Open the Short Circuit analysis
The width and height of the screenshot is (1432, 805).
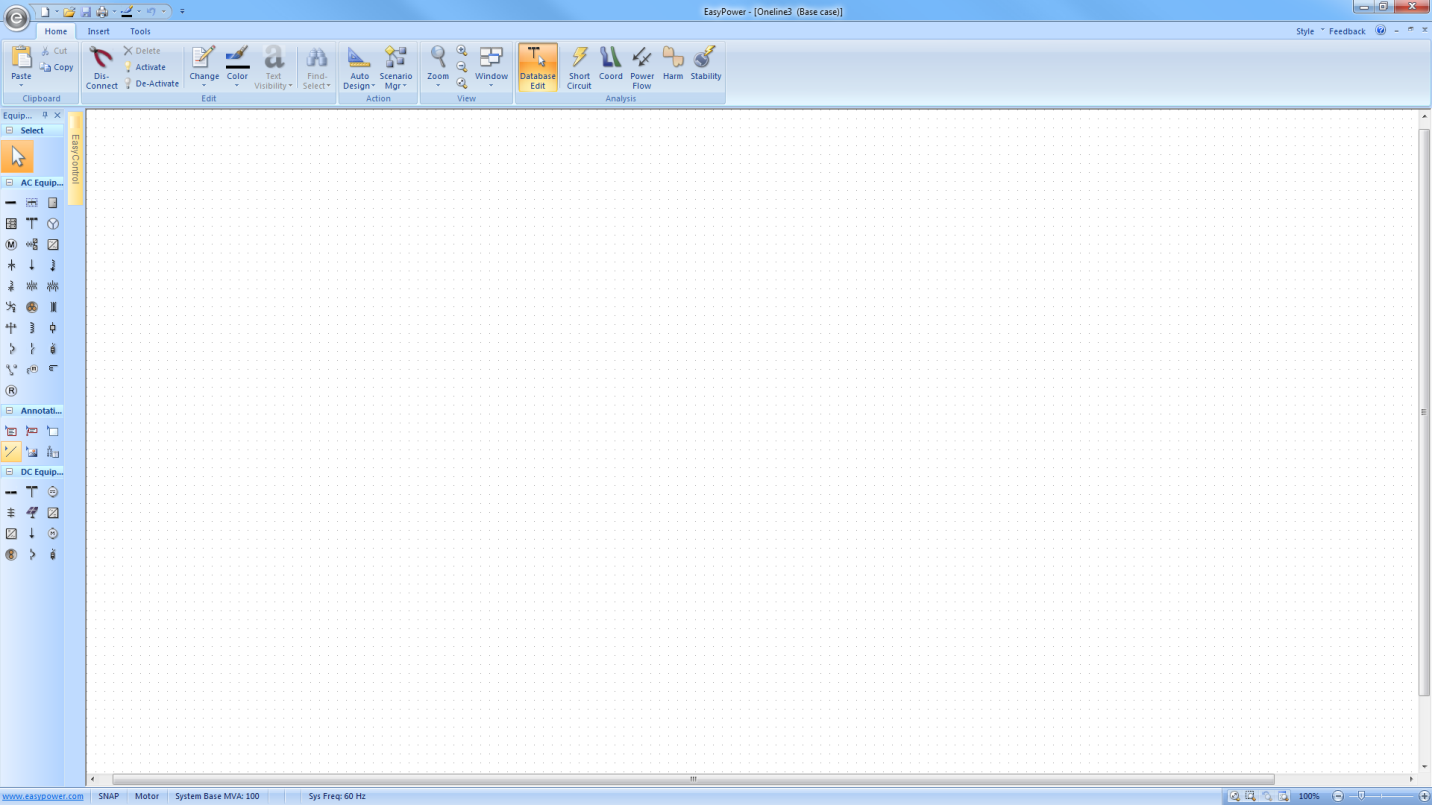click(579, 67)
